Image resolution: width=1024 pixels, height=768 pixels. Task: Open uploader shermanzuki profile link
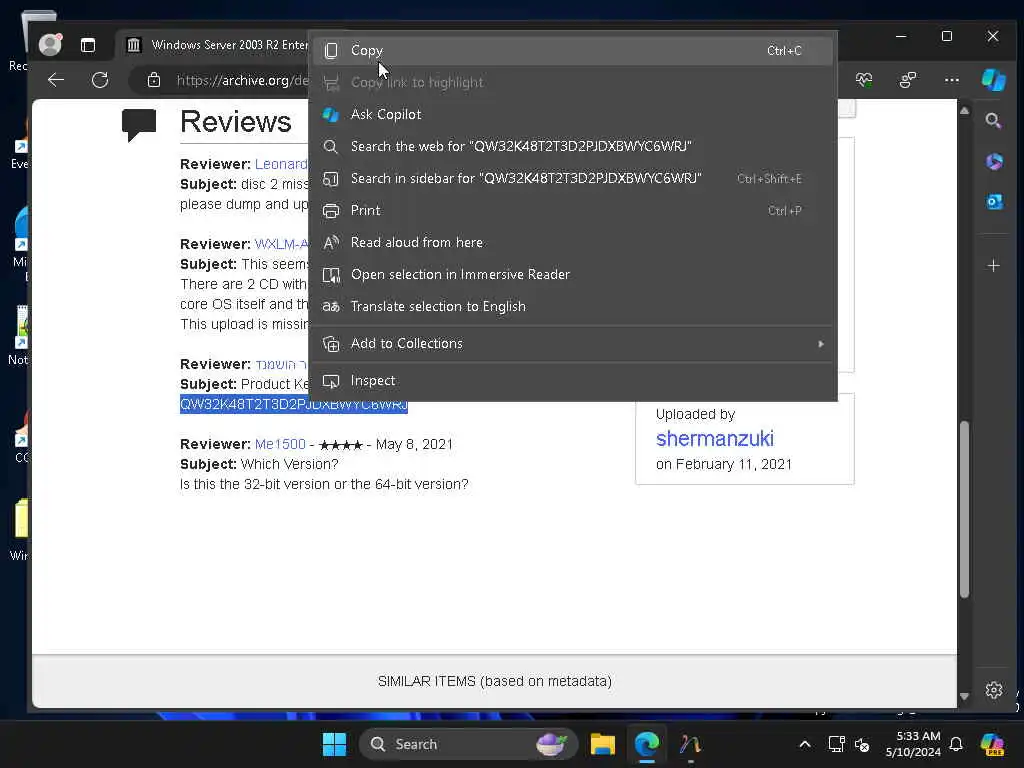point(714,439)
